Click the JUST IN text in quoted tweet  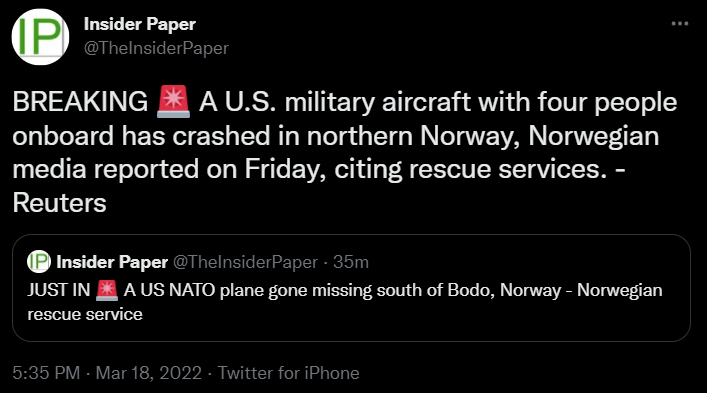(x=59, y=290)
